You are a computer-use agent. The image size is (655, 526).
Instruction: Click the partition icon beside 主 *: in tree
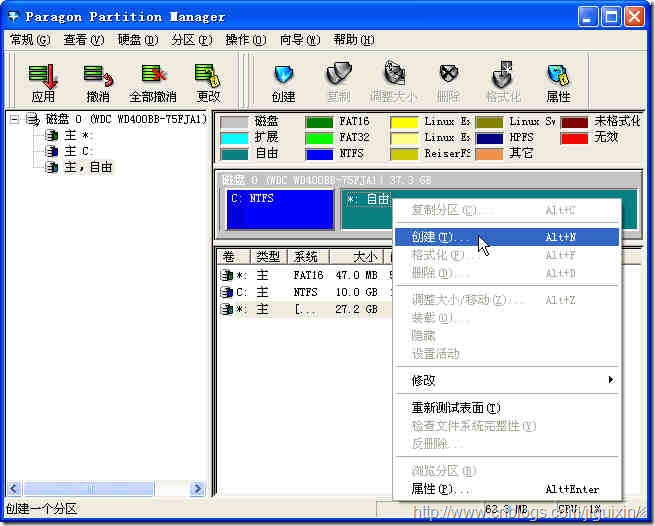52,135
